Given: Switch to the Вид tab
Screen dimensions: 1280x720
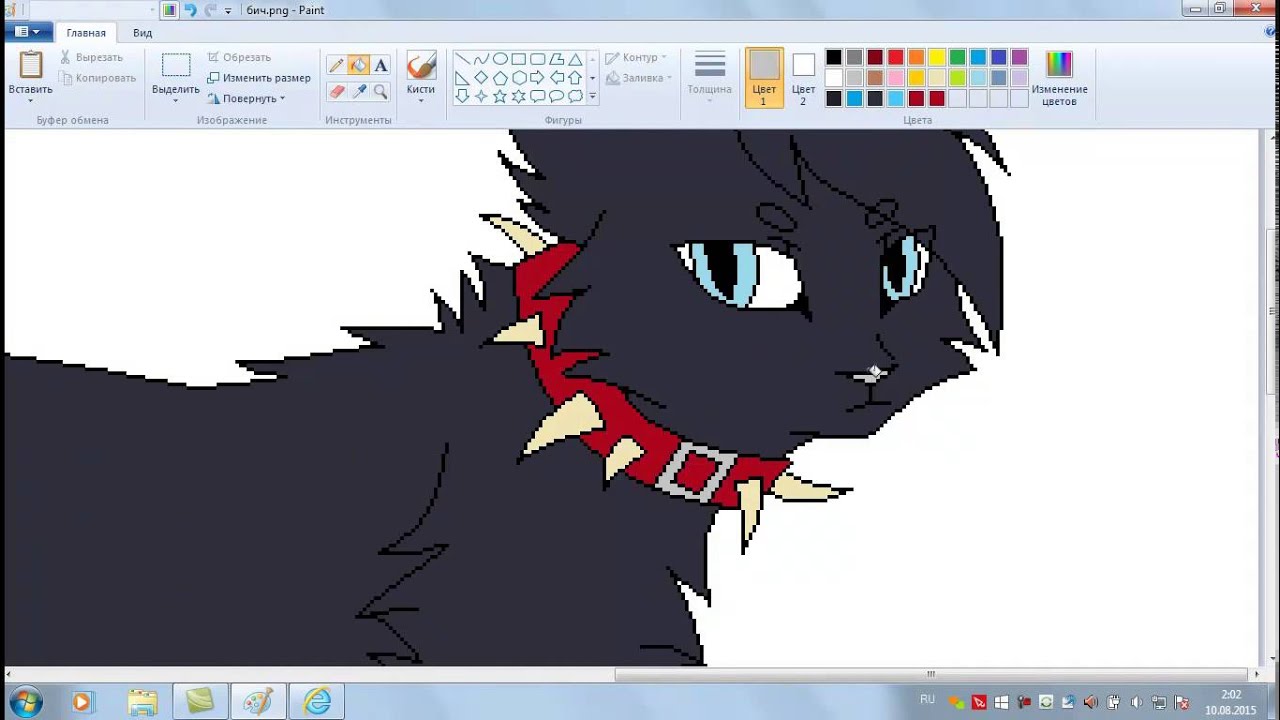Looking at the screenshot, I should [143, 33].
